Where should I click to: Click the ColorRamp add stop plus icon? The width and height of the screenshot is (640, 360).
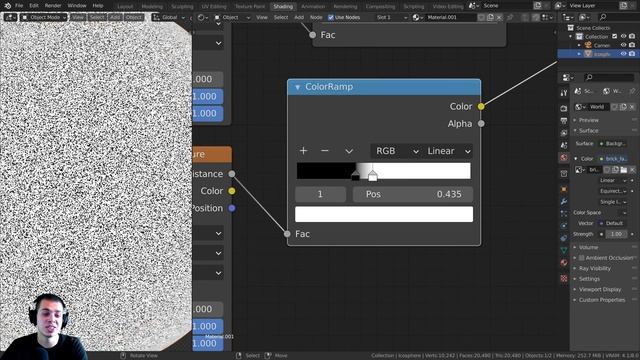(303, 151)
